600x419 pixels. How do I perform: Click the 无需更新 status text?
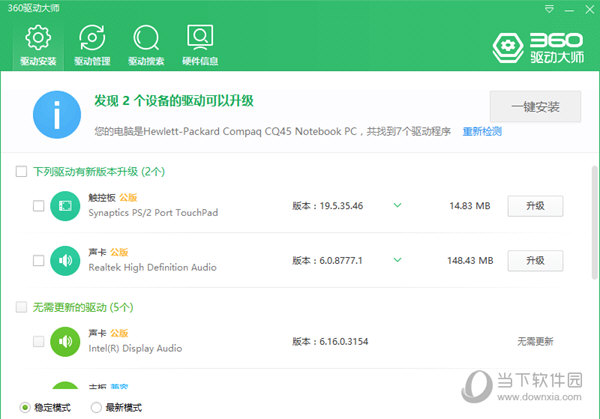click(535, 341)
